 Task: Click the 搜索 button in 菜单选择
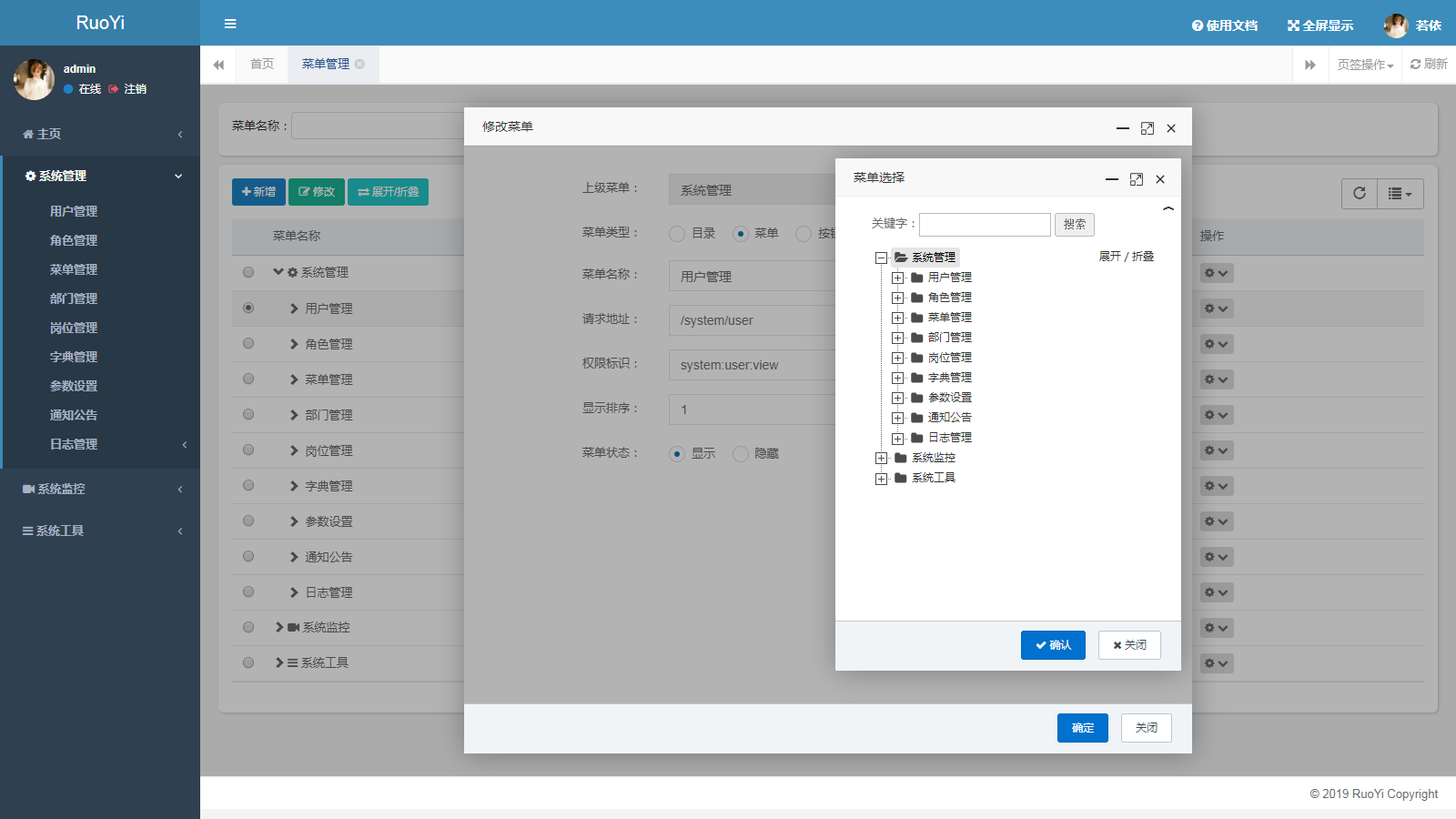click(x=1075, y=225)
